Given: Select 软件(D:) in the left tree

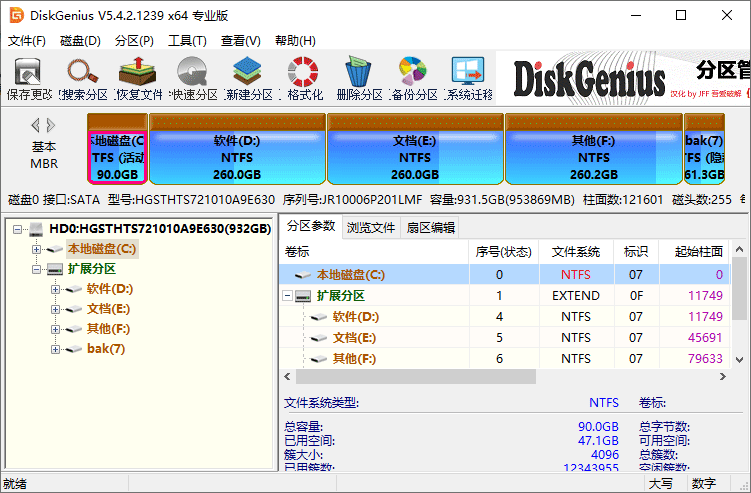Looking at the screenshot, I should (x=110, y=289).
